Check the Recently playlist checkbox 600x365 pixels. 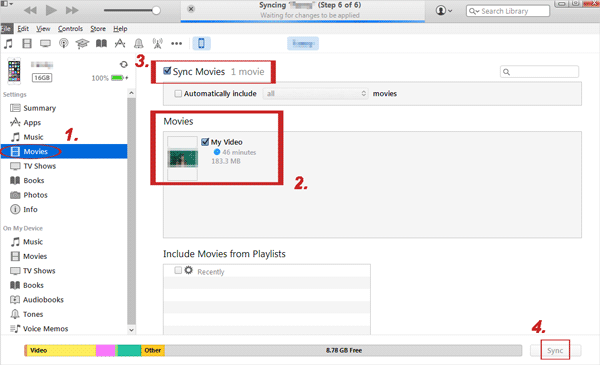click(x=178, y=270)
